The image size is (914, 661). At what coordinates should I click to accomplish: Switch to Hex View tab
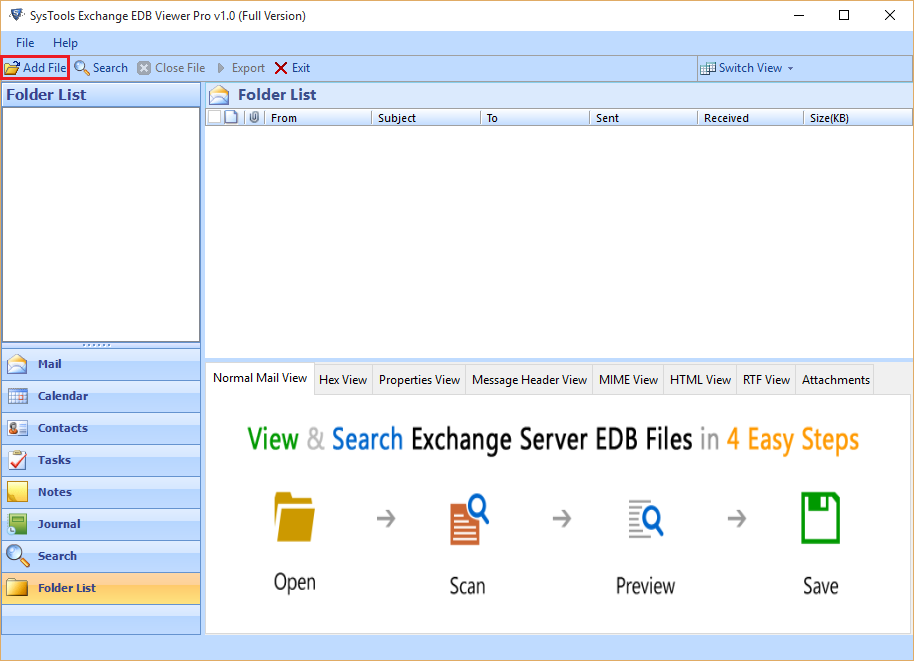343,380
